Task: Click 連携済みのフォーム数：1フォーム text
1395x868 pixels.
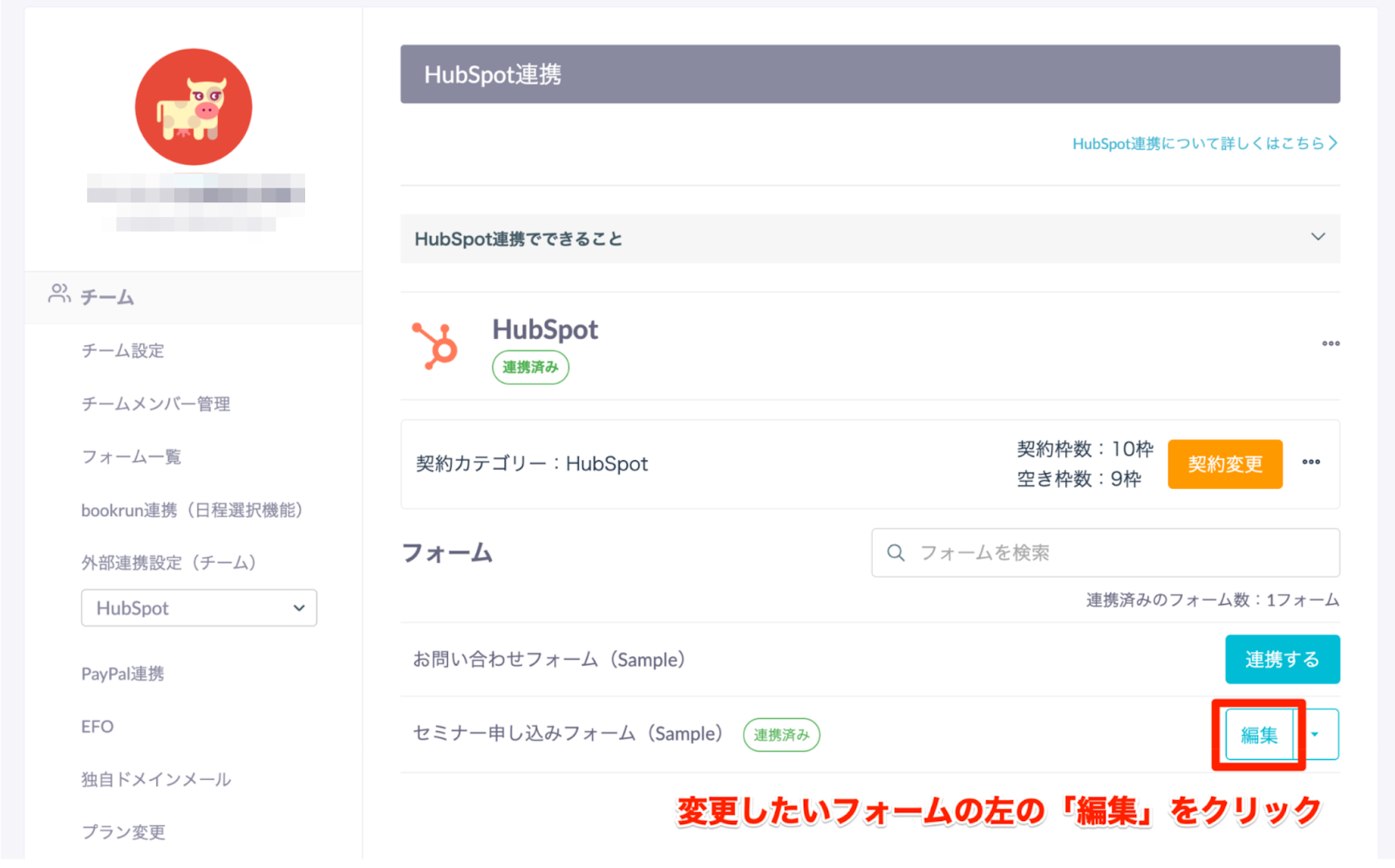Action: 1213,600
